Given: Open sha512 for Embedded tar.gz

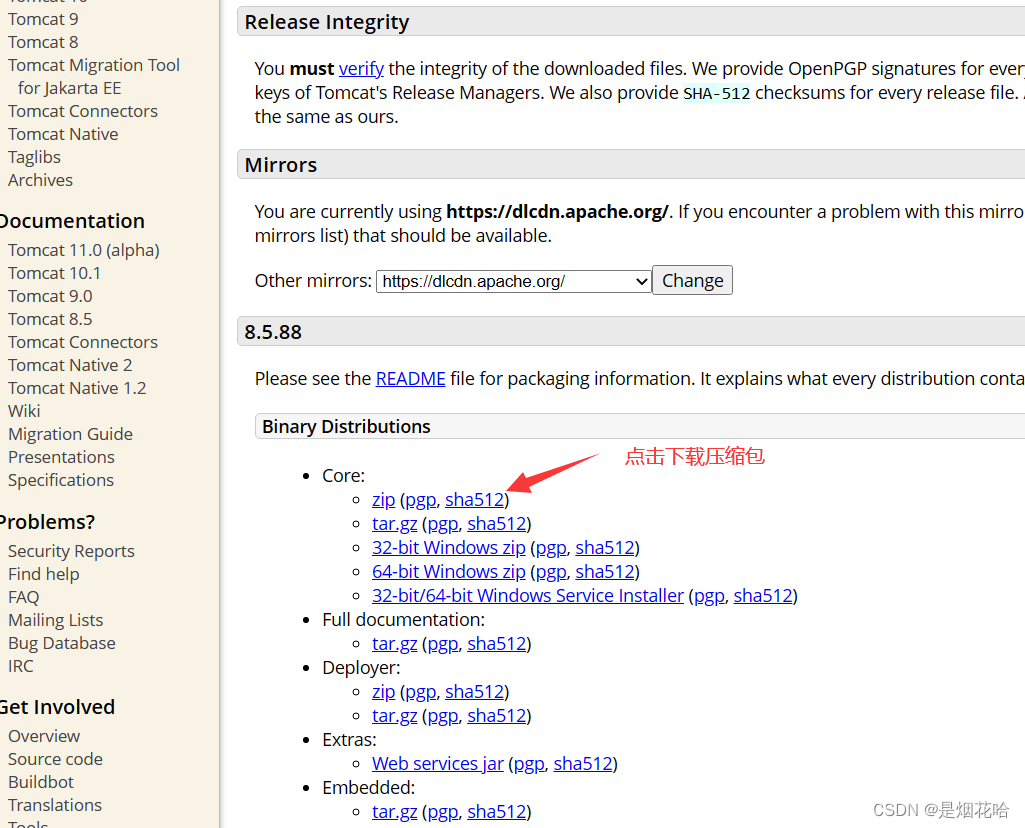Looking at the screenshot, I should pyautogui.click(x=497, y=812).
